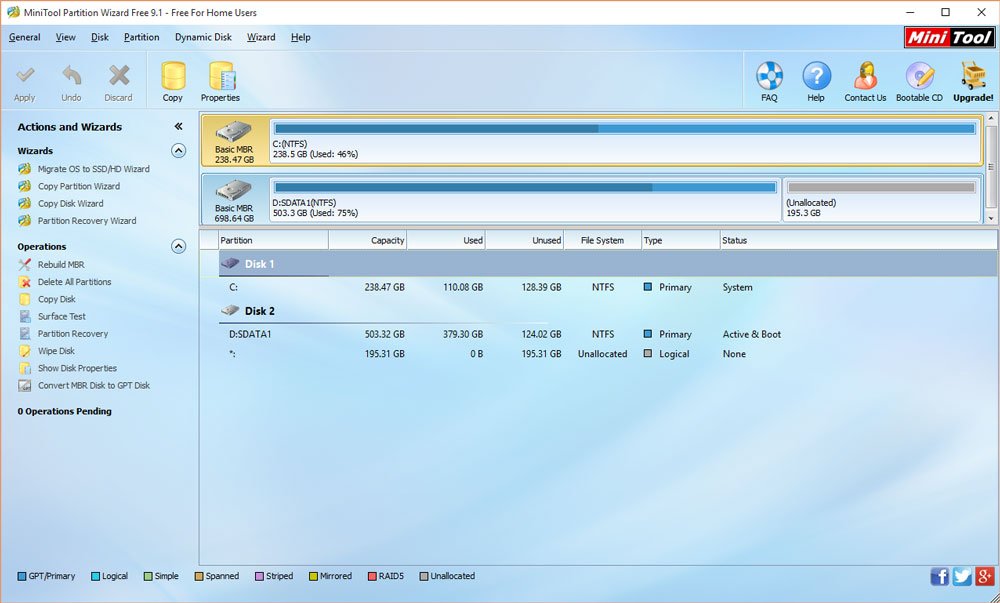Viewport: 1000px width, 603px height.
Task: Click the Type column header
Action: point(680,240)
